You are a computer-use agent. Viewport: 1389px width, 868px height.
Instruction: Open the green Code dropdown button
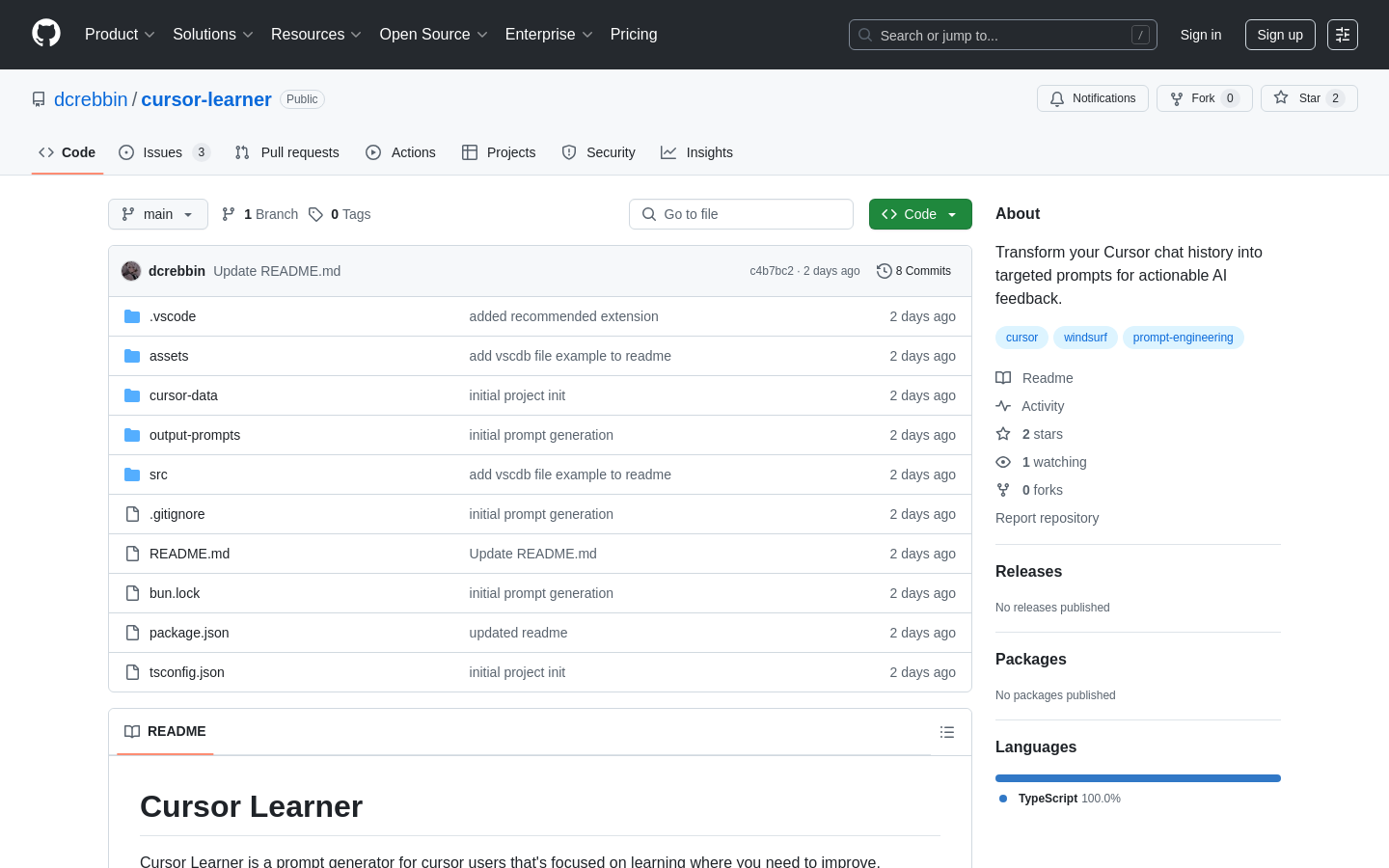(x=920, y=214)
